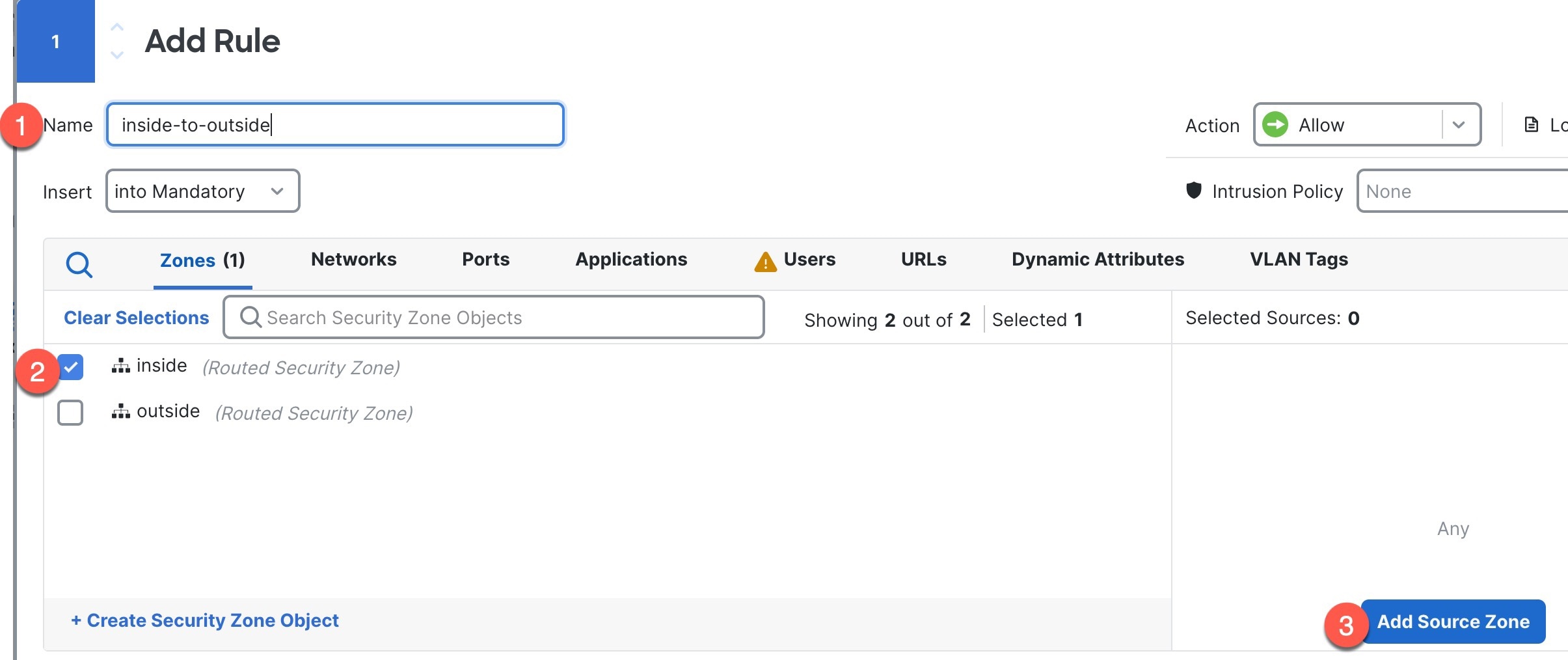The height and width of the screenshot is (660, 1568).
Task: Move rule up with the up arrow
Action: point(117,27)
